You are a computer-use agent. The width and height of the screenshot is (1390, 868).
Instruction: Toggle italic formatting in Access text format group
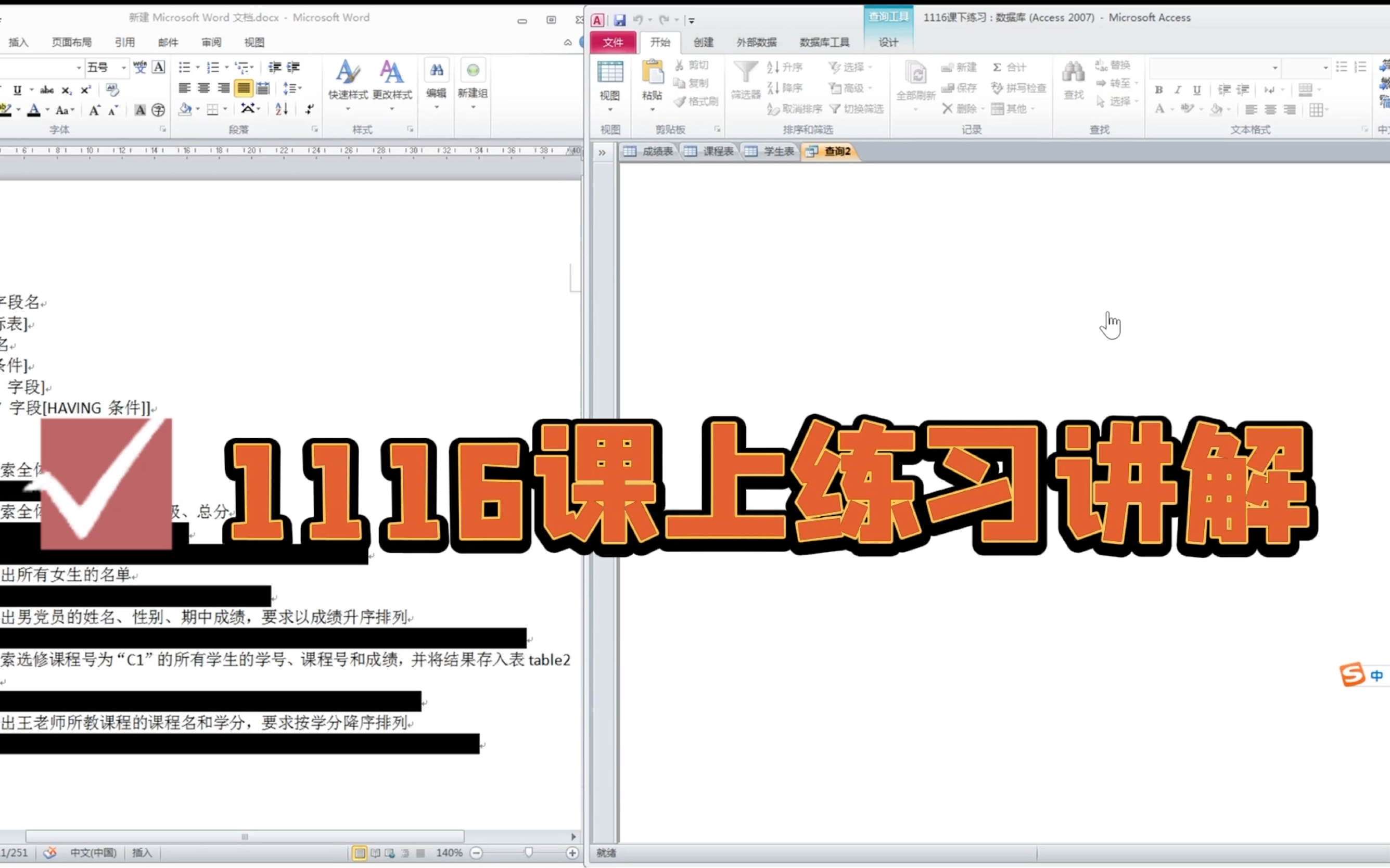click(x=1178, y=90)
